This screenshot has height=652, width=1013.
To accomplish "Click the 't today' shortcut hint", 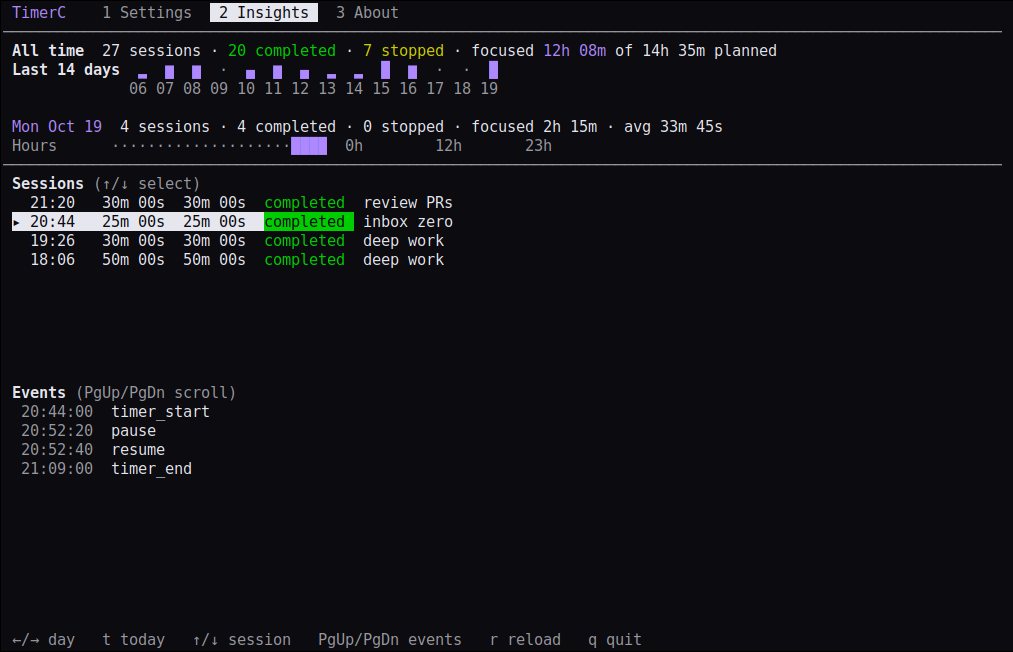I will pyautogui.click(x=134, y=640).
